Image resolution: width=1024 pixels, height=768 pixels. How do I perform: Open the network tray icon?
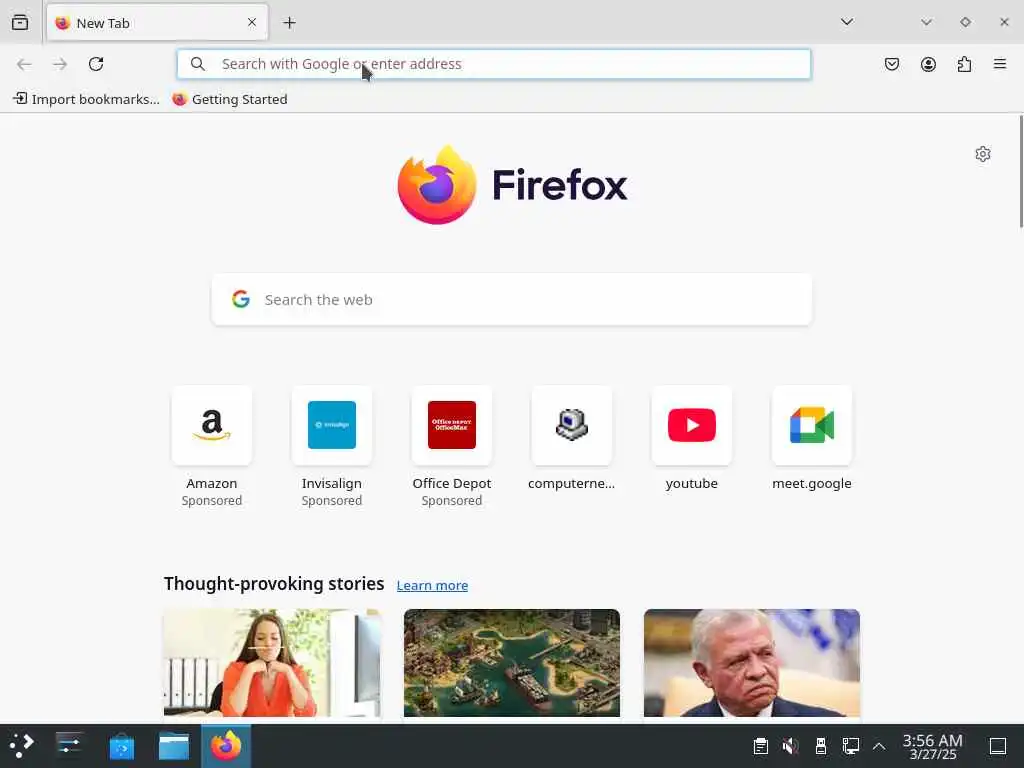coord(851,746)
